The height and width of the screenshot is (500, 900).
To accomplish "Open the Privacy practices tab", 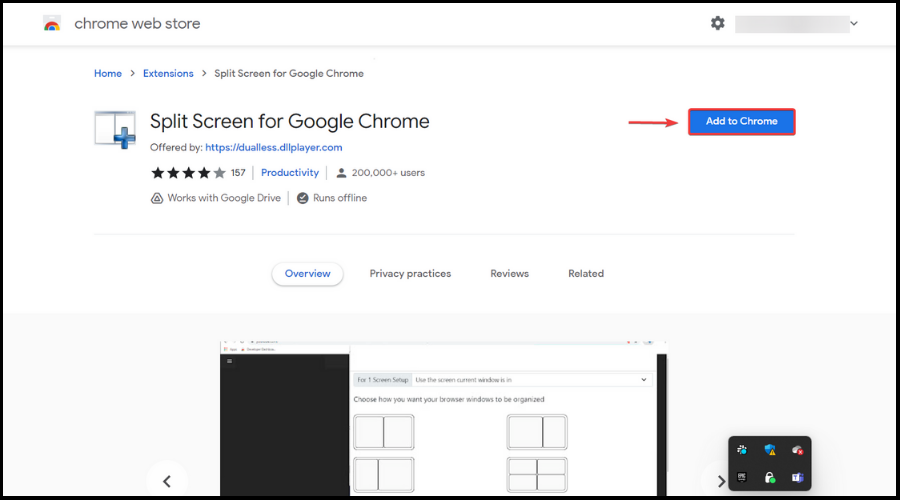I will pyautogui.click(x=410, y=274).
